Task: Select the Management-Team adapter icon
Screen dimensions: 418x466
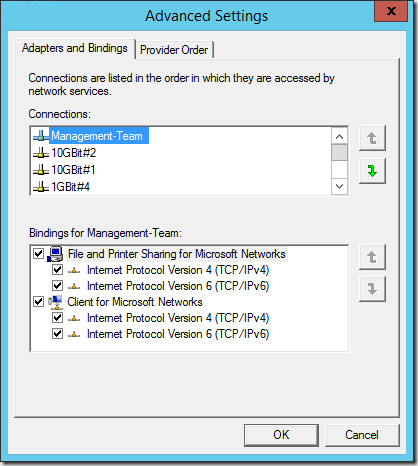Action: (x=41, y=136)
